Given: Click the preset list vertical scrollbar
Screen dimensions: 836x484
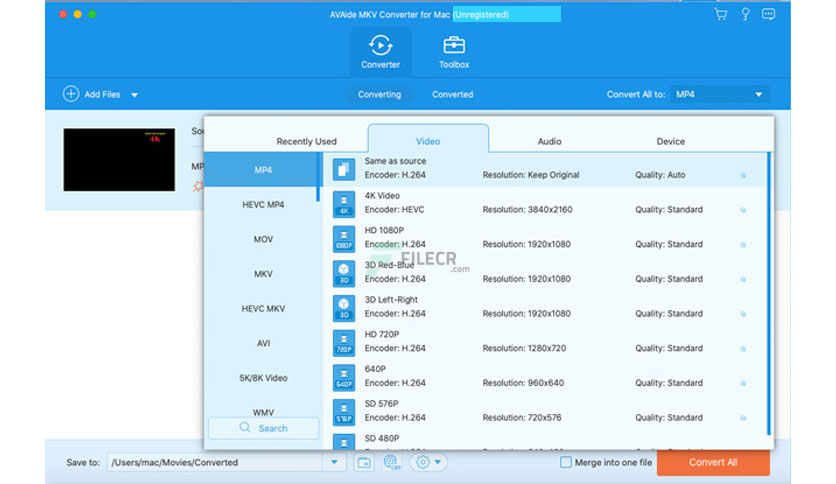Looking at the screenshot, I should (x=768, y=293).
